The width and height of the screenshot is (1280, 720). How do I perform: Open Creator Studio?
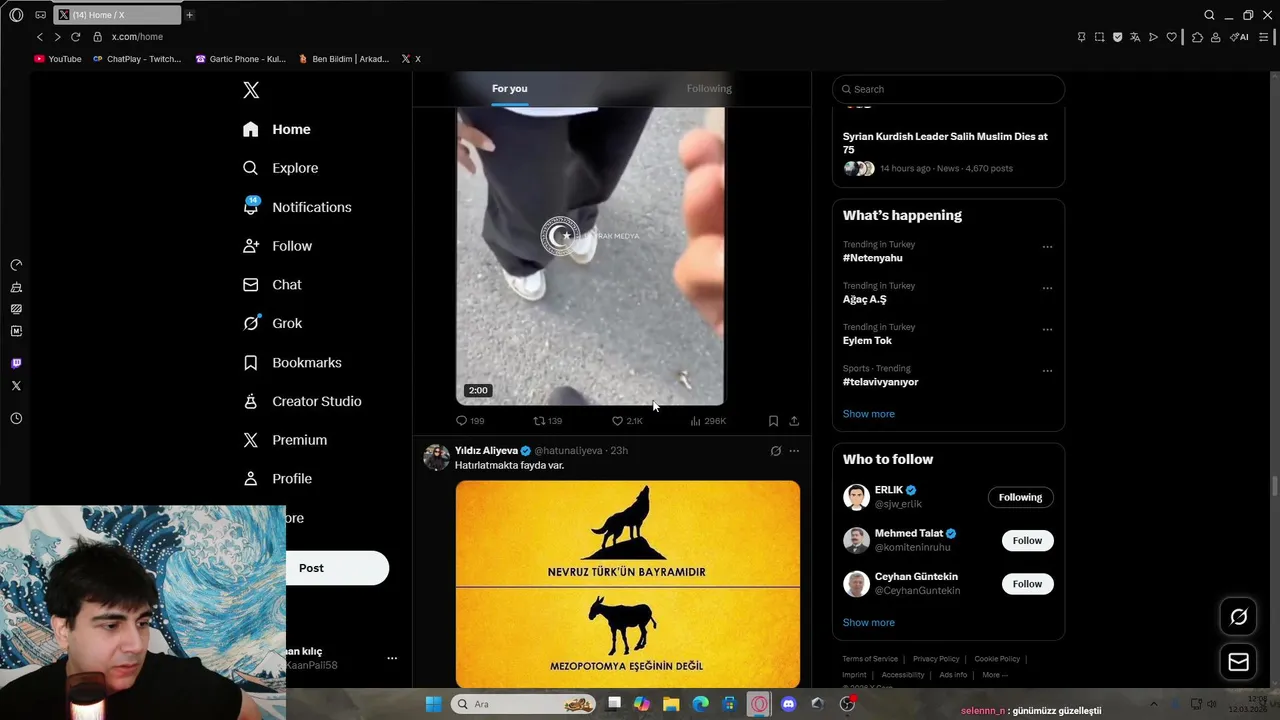pyautogui.click(x=302, y=401)
